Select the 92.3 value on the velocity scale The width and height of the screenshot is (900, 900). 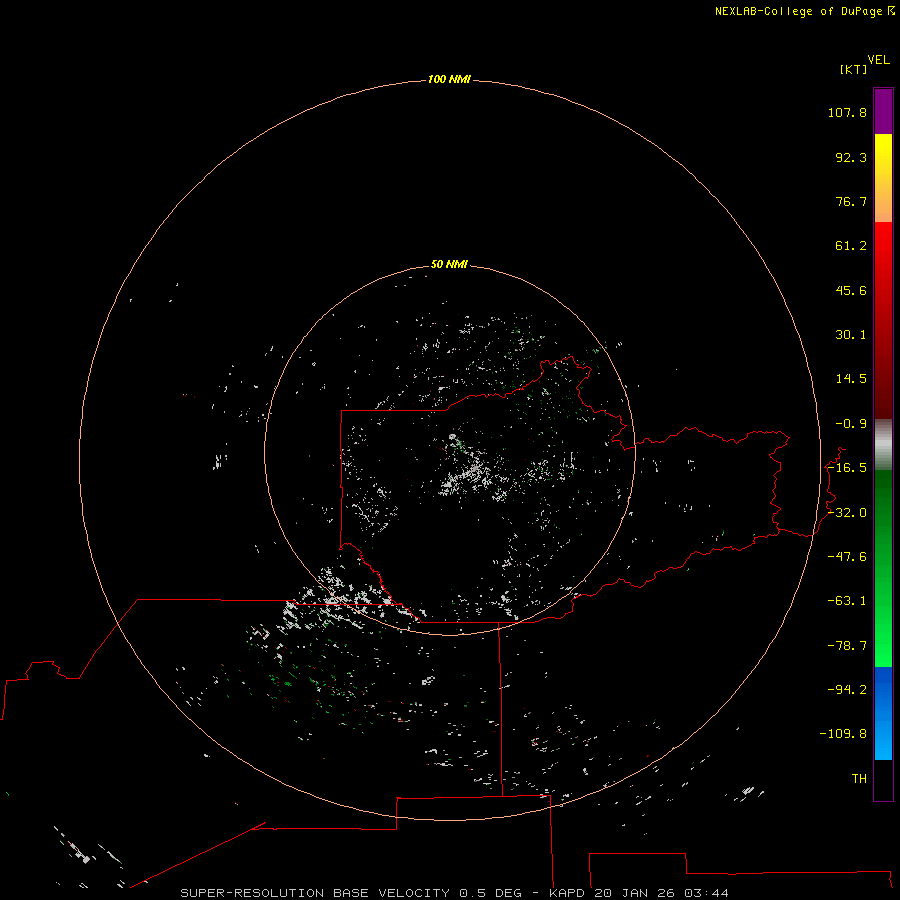851,157
